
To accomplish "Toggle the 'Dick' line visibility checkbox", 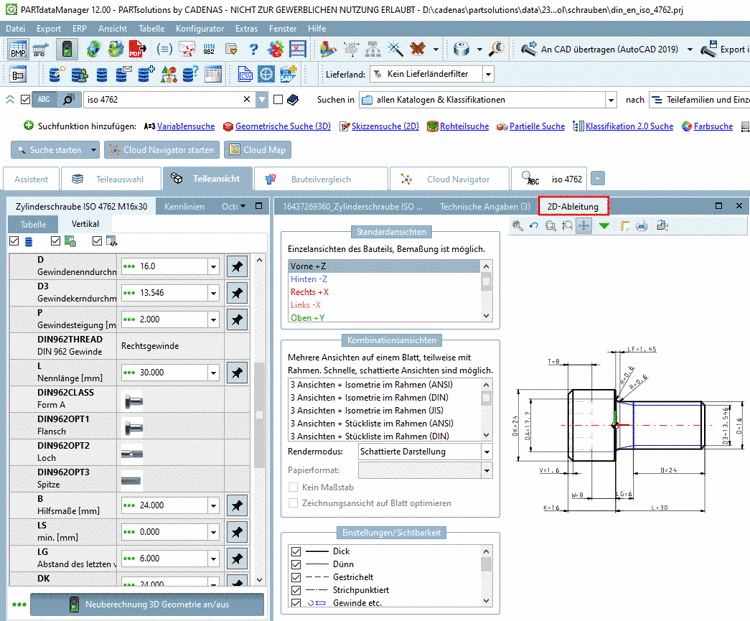I will [295, 551].
